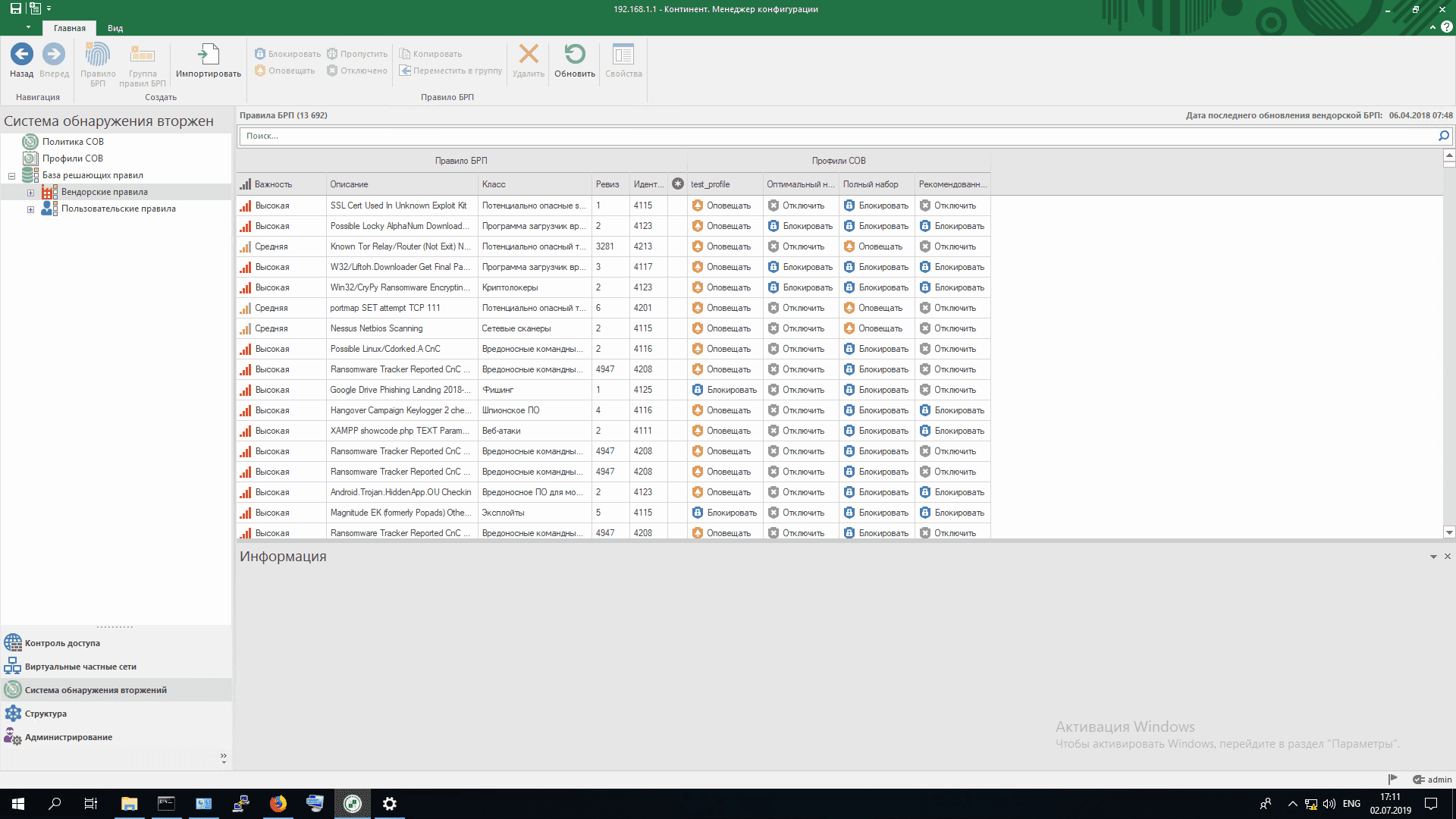Open Контроль доступа section
The width and height of the screenshot is (1456, 819).
point(62,643)
